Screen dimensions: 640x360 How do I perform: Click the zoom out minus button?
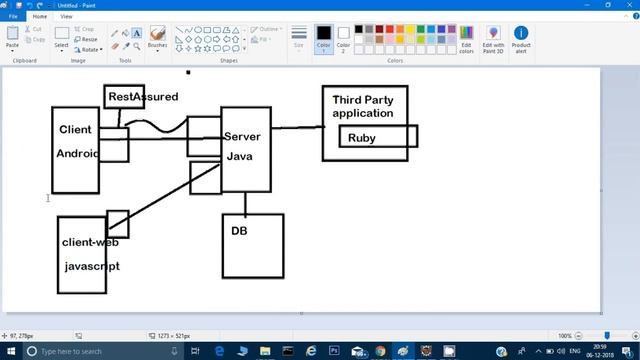[578, 336]
